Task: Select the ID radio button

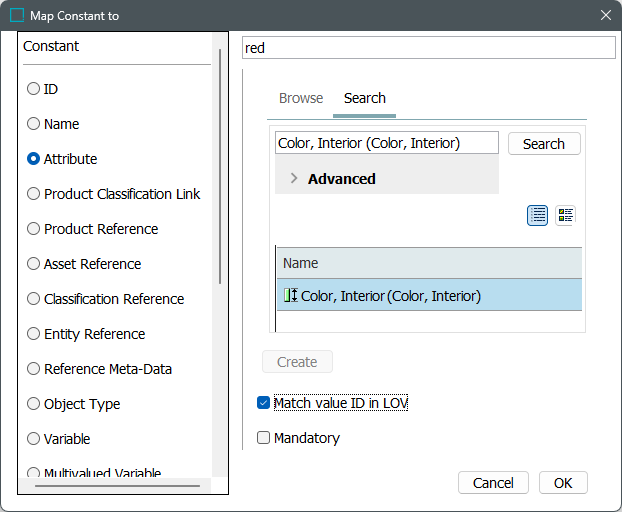Action: click(33, 88)
